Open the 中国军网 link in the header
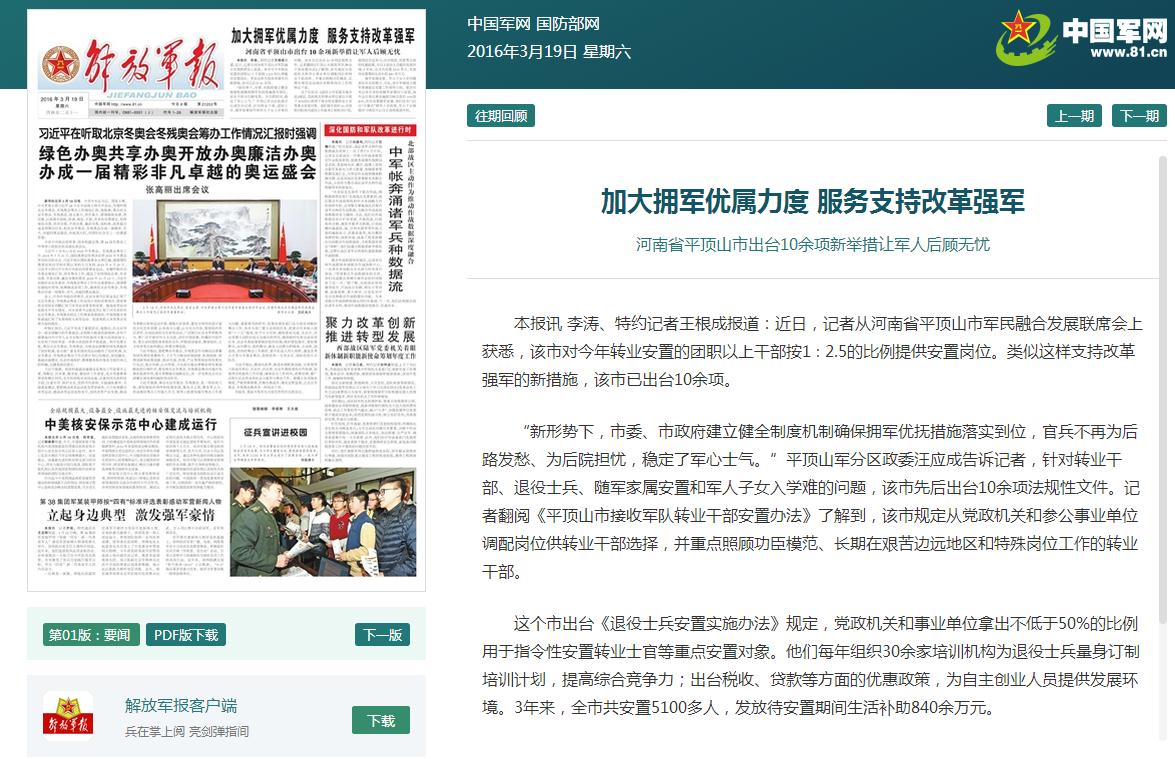 click(498, 25)
